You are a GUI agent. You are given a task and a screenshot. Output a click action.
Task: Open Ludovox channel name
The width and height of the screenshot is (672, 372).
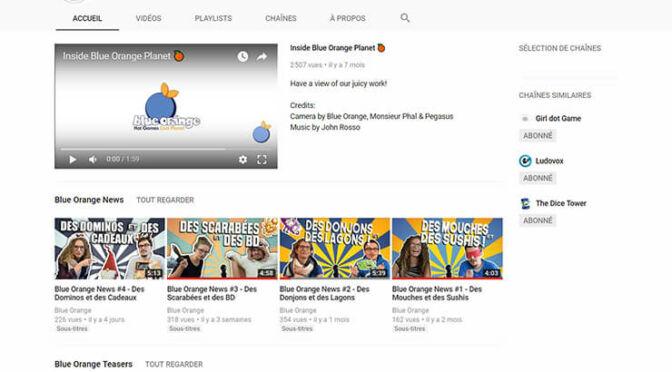(x=549, y=161)
